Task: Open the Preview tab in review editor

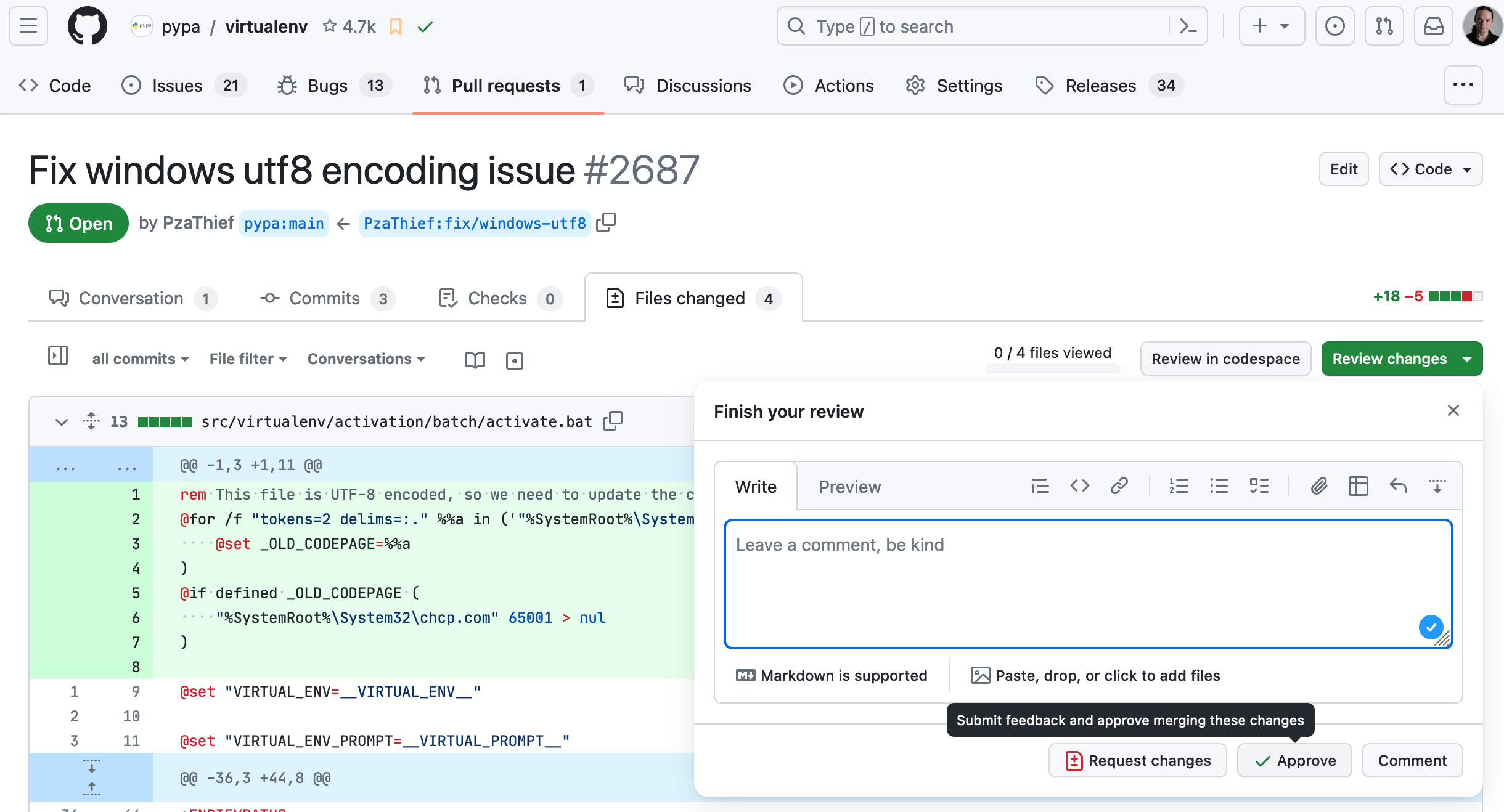Action: 849,487
